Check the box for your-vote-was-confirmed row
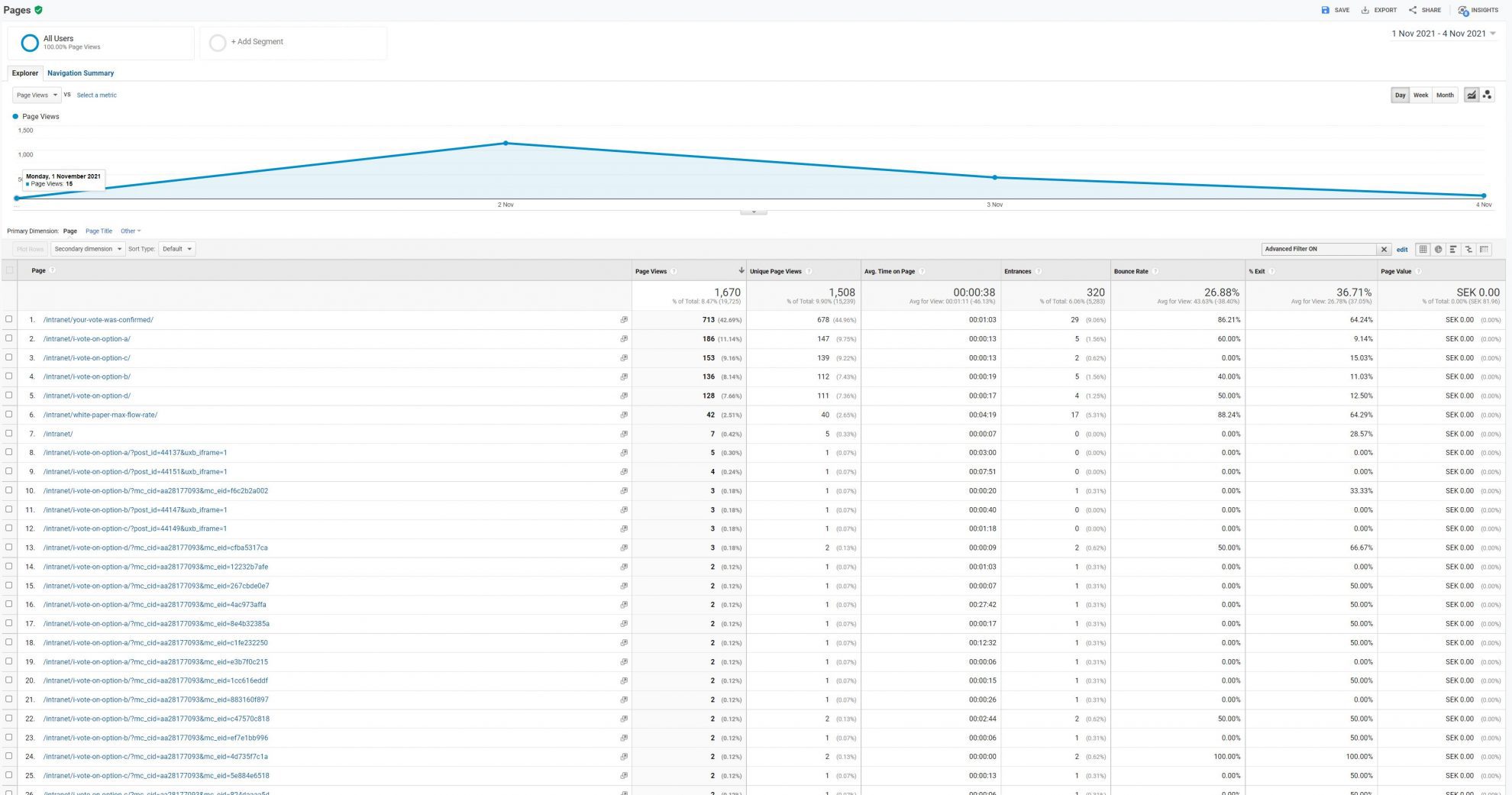 point(9,319)
